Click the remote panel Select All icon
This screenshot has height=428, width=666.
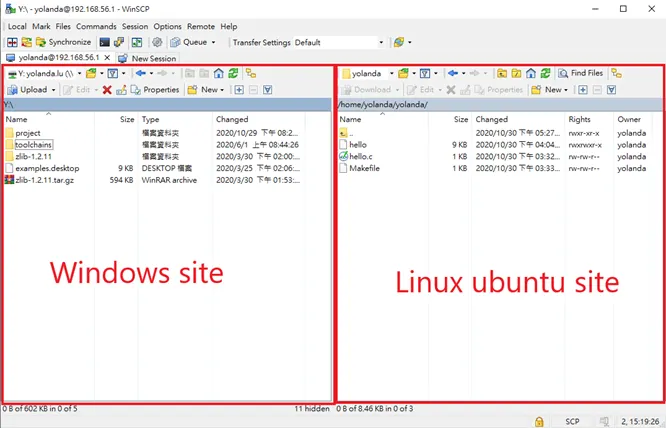click(611, 90)
